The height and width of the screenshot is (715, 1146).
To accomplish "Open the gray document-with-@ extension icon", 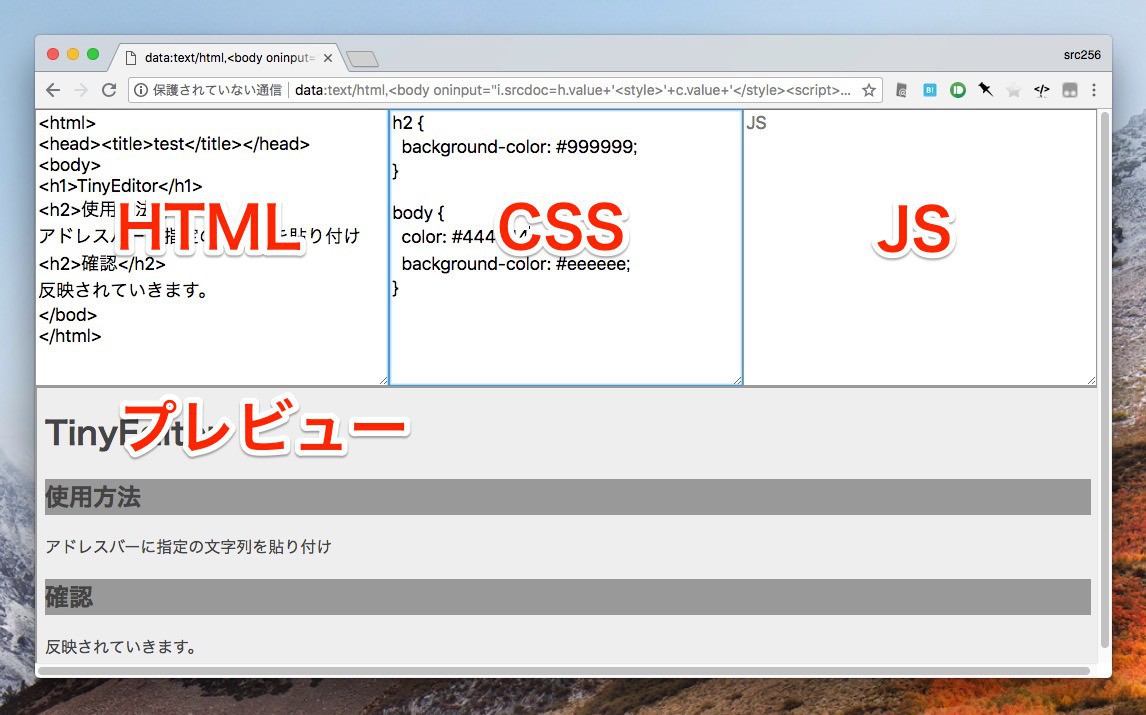I will tap(901, 90).
